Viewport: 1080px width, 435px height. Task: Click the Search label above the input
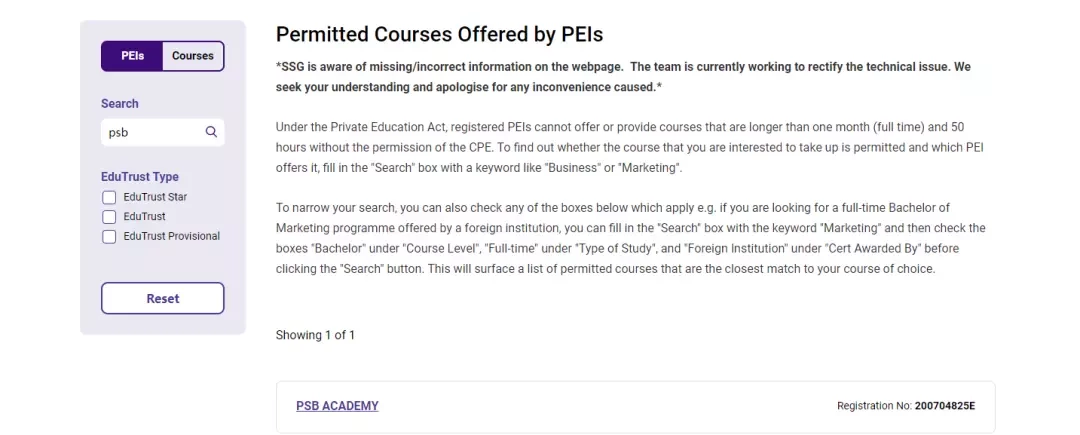(120, 104)
